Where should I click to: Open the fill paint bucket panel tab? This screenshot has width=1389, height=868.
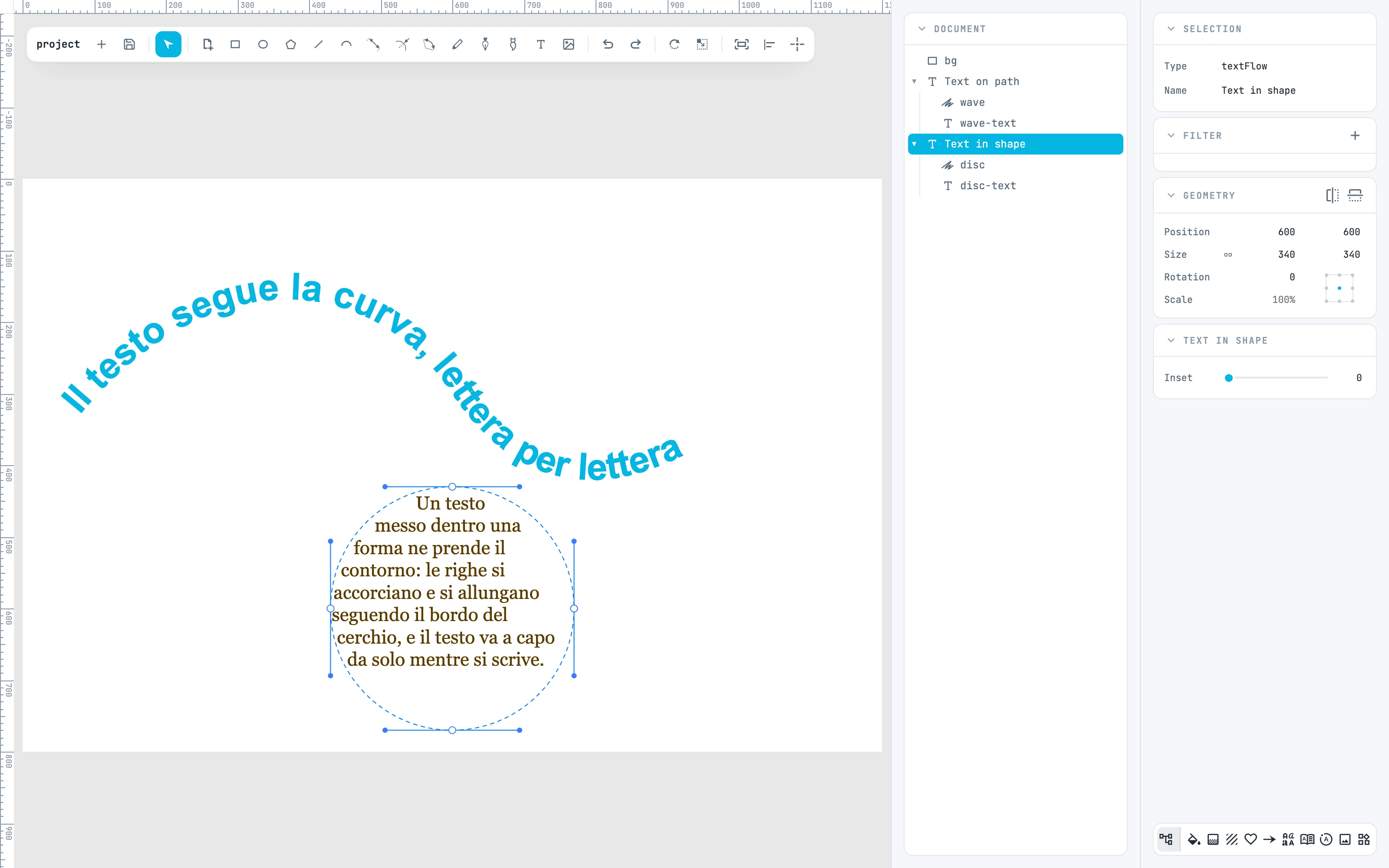(x=1194, y=839)
